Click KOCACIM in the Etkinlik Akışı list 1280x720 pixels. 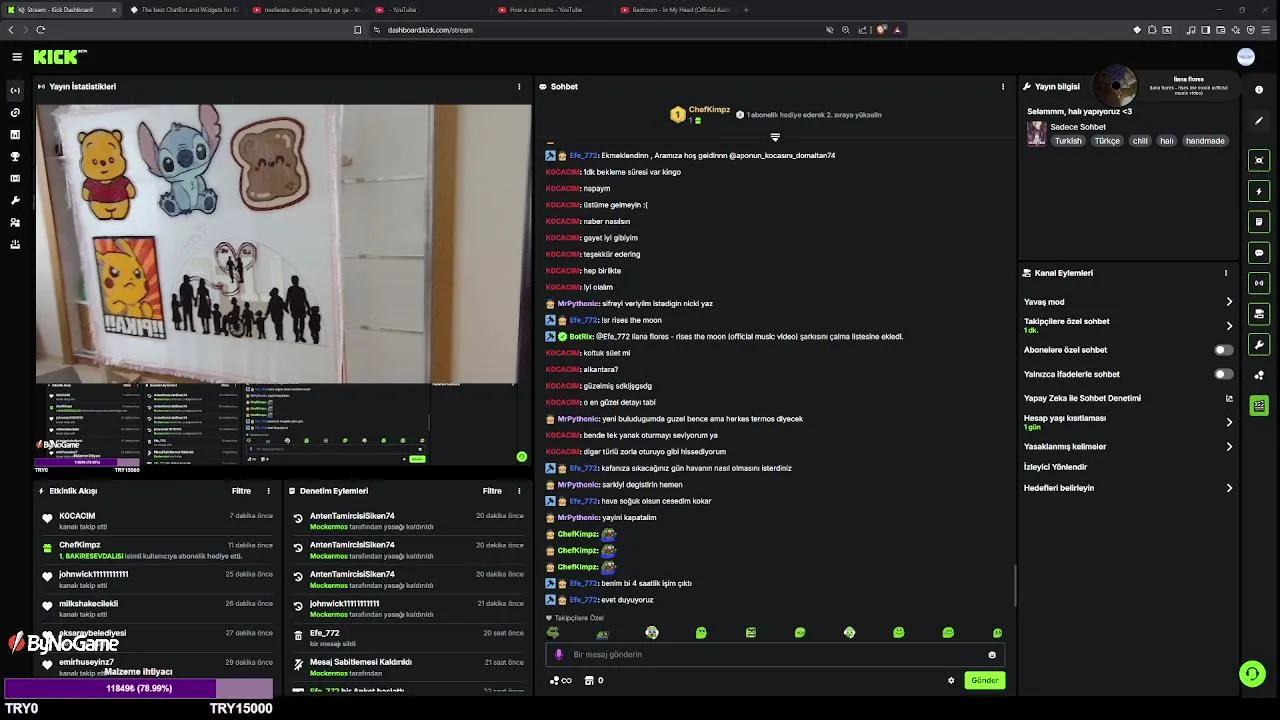[77, 516]
